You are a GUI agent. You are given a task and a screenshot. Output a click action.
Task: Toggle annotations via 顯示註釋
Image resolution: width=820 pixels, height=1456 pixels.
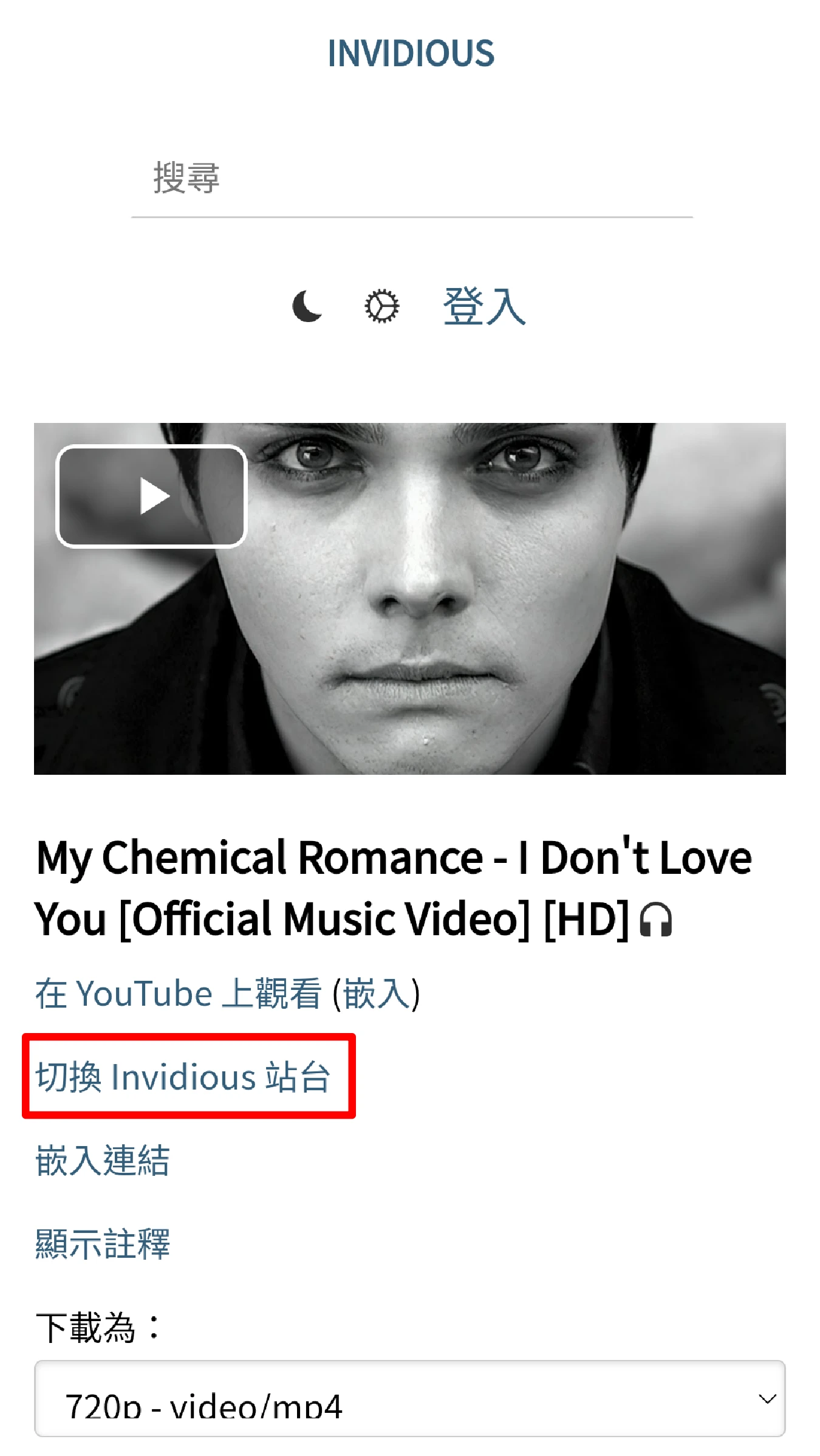(x=103, y=1243)
